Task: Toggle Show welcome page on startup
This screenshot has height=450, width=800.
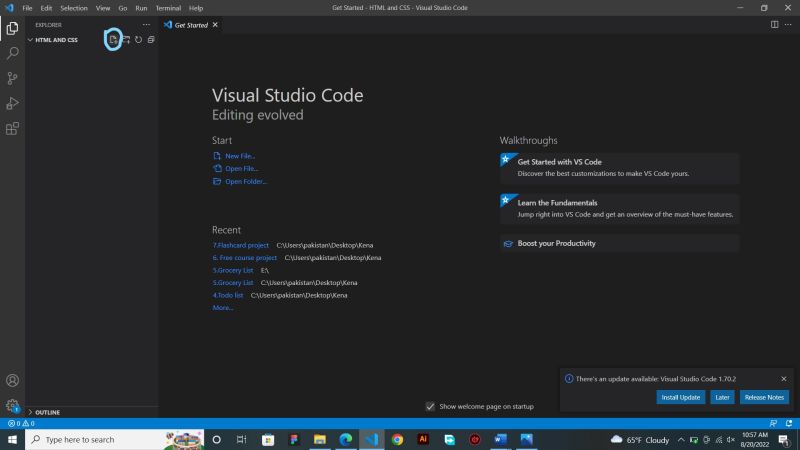Action: click(x=430, y=406)
